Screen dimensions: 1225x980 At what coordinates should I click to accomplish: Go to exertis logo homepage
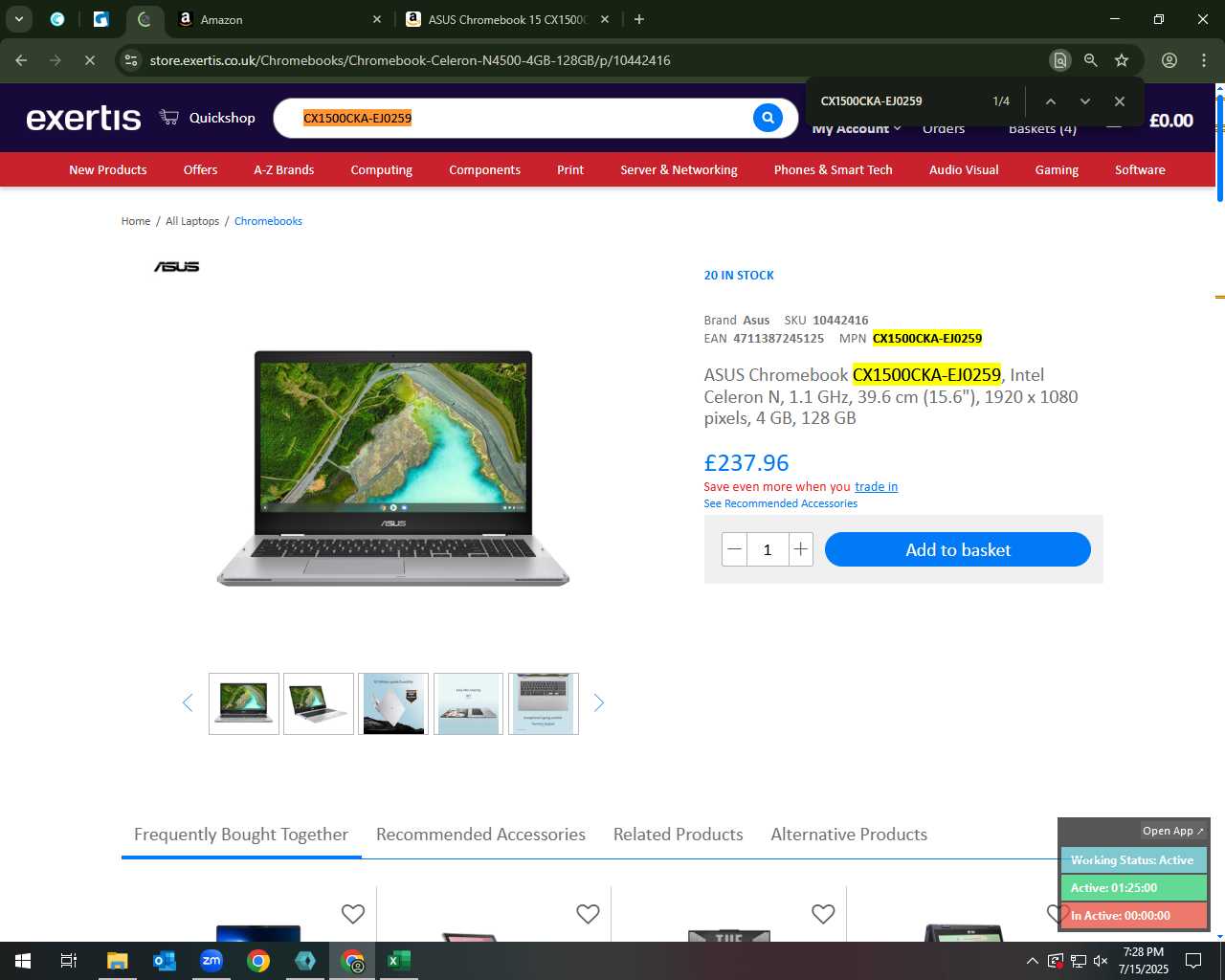83,118
